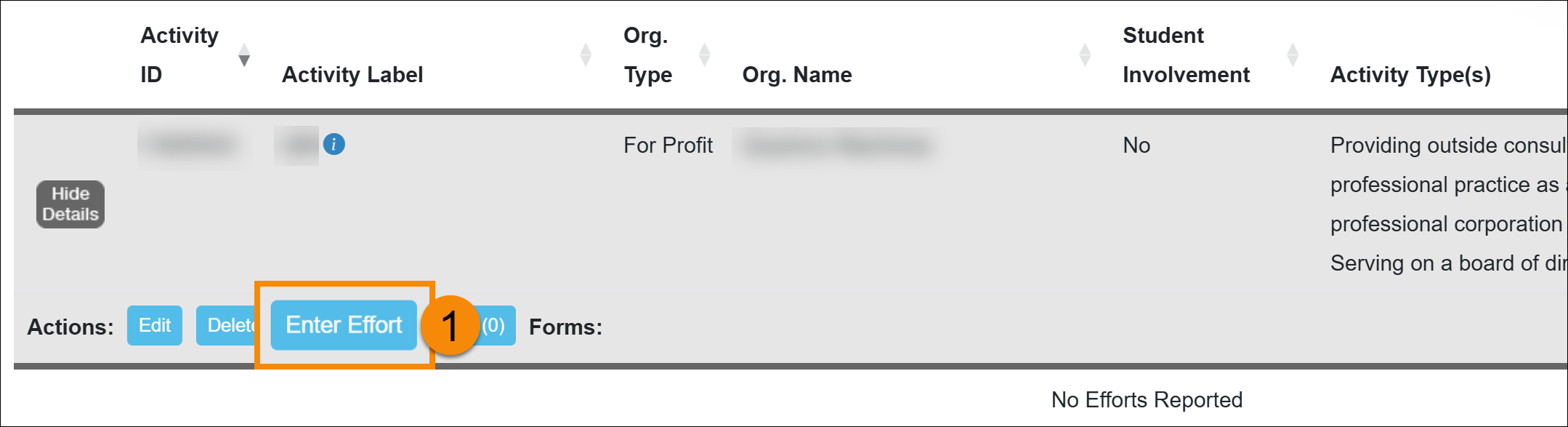The image size is (1568, 427).
Task: Select the Activity Label column header
Action: [352, 74]
